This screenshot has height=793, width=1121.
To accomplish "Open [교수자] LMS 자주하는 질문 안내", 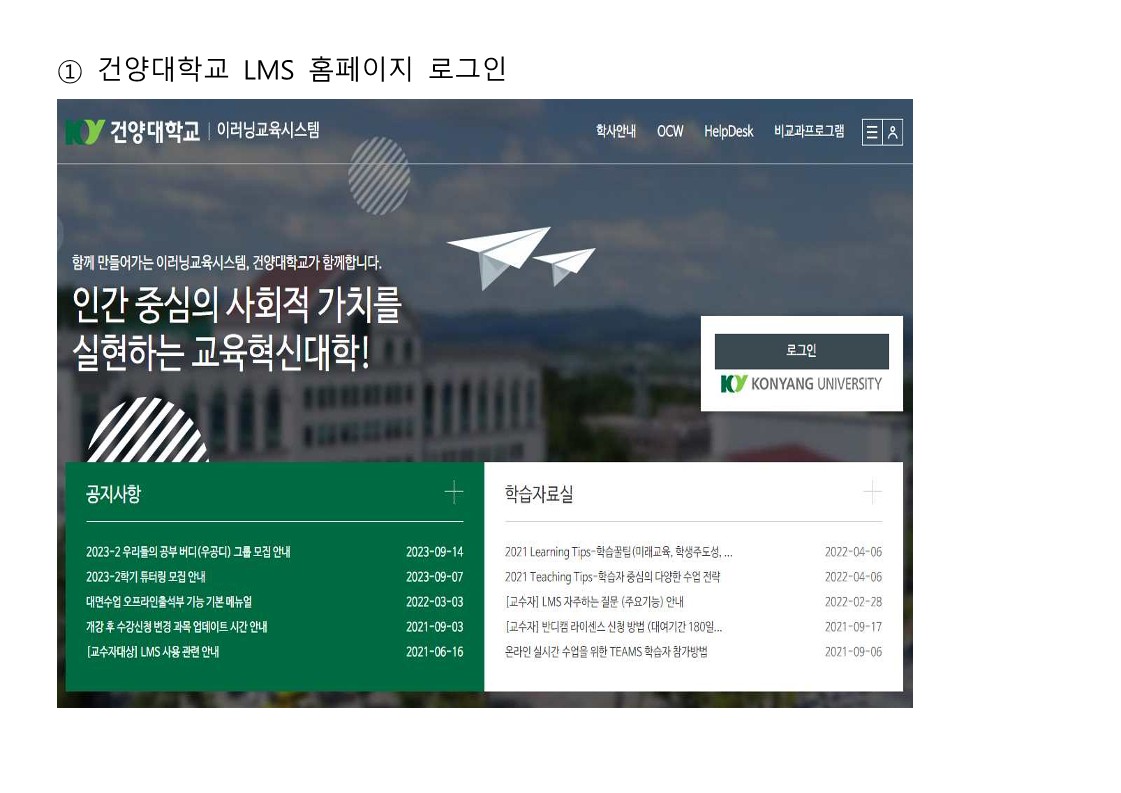I will [594, 602].
